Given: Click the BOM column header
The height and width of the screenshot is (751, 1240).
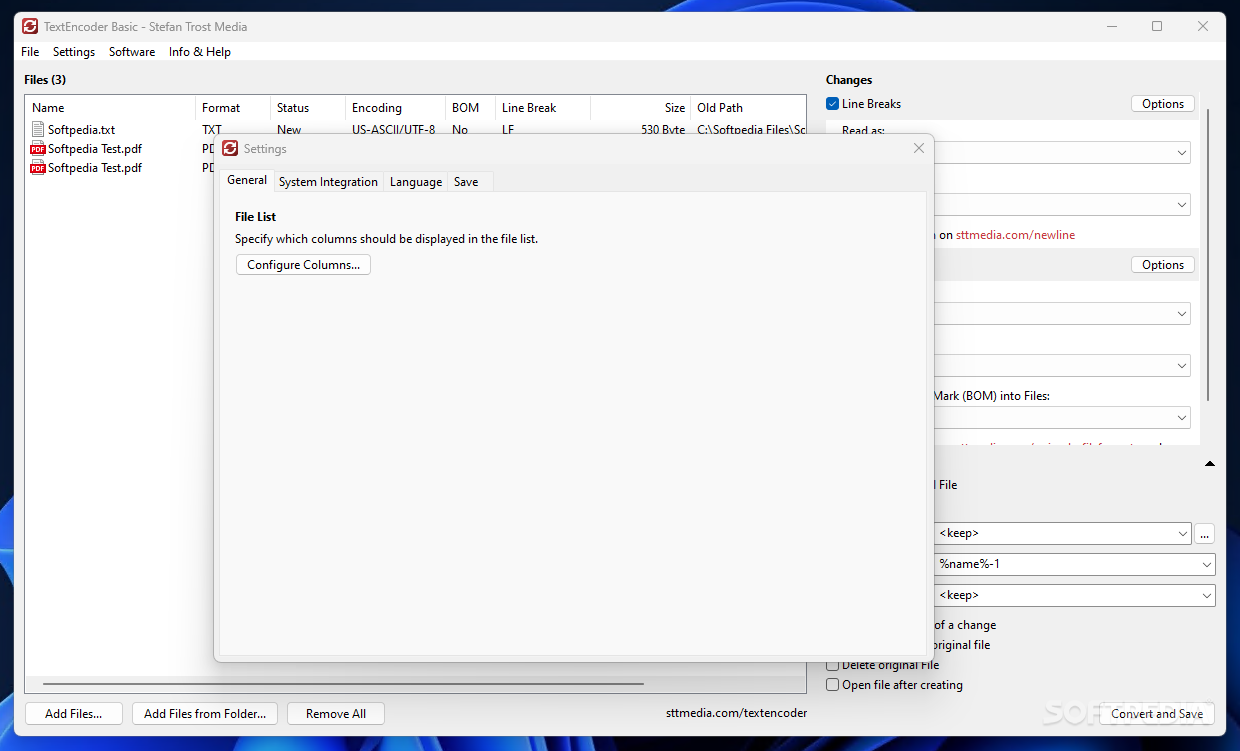Looking at the screenshot, I should point(470,108).
